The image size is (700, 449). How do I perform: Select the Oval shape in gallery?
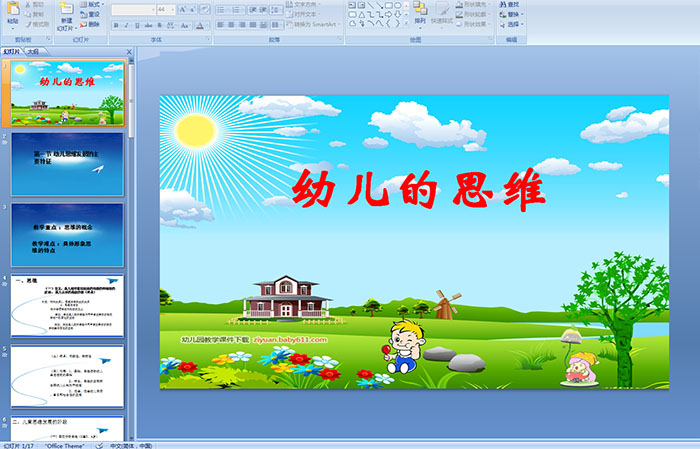tap(397, 5)
